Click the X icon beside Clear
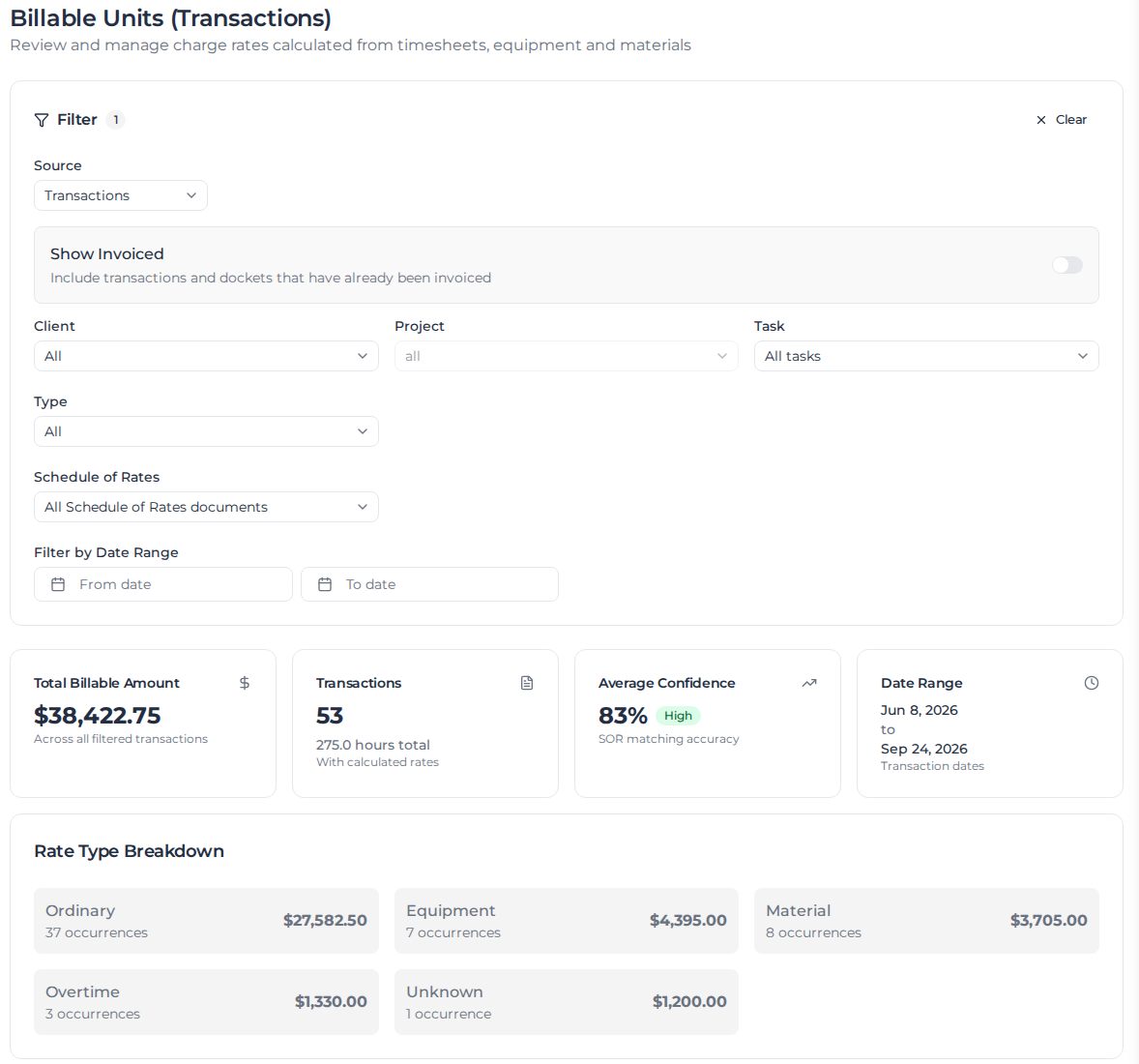The height and width of the screenshot is (1064, 1139). point(1041,120)
